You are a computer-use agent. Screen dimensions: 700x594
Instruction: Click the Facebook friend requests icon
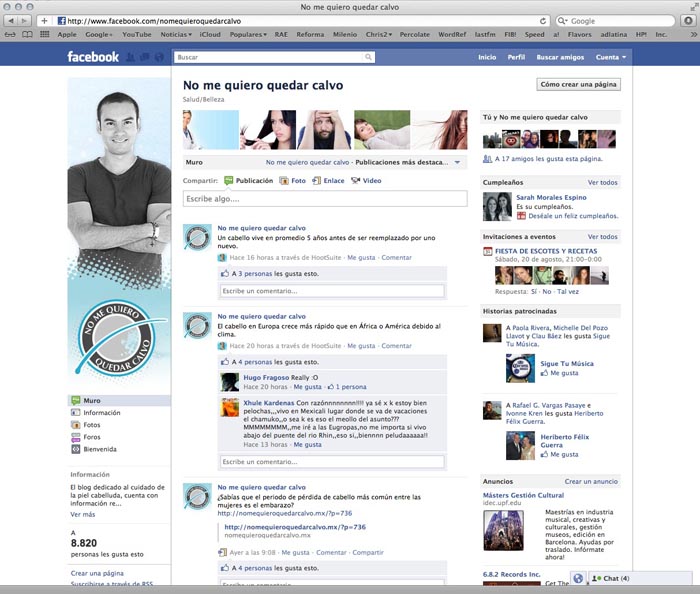coord(130,57)
